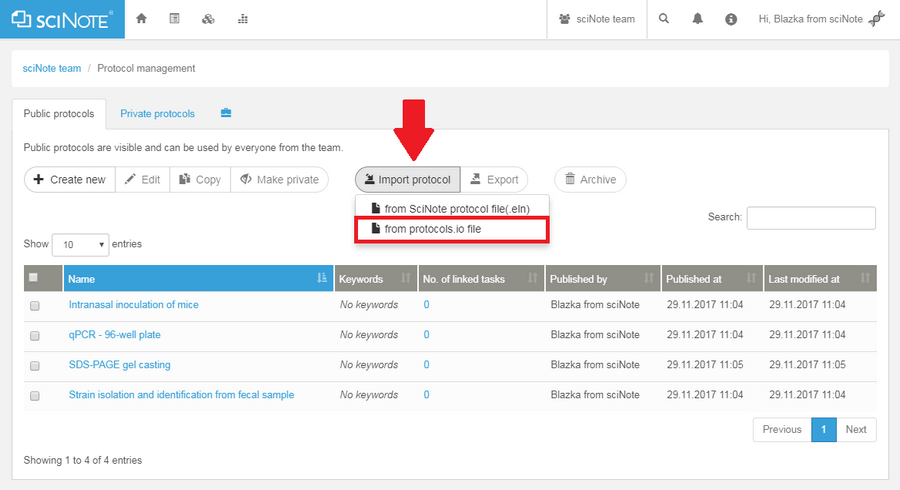Open the Show entries count dropdown

(80, 244)
